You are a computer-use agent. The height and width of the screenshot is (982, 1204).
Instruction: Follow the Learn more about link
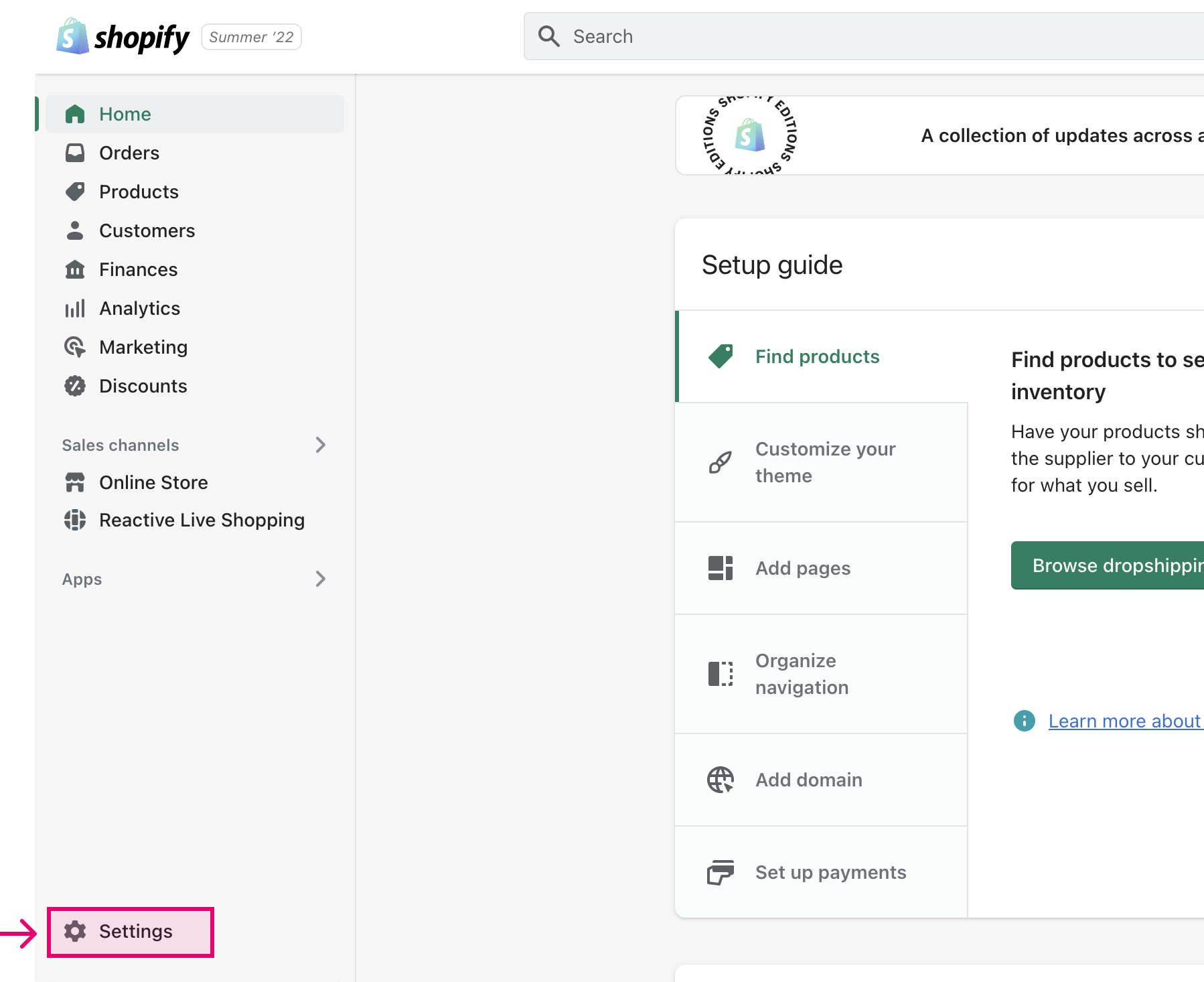click(x=1126, y=721)
